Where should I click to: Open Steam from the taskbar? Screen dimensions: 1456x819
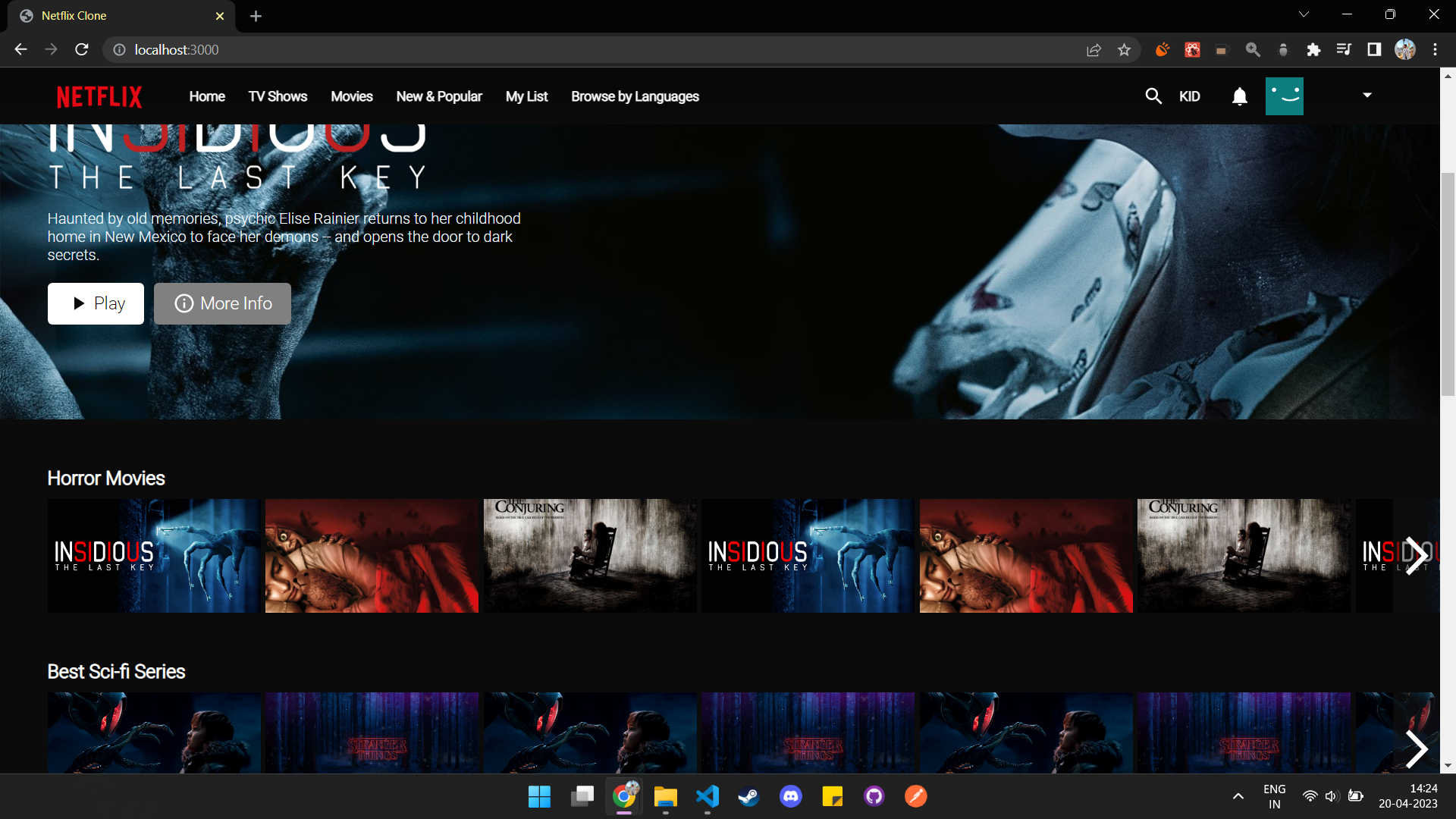pyautogui.click(x=748, y=796)
